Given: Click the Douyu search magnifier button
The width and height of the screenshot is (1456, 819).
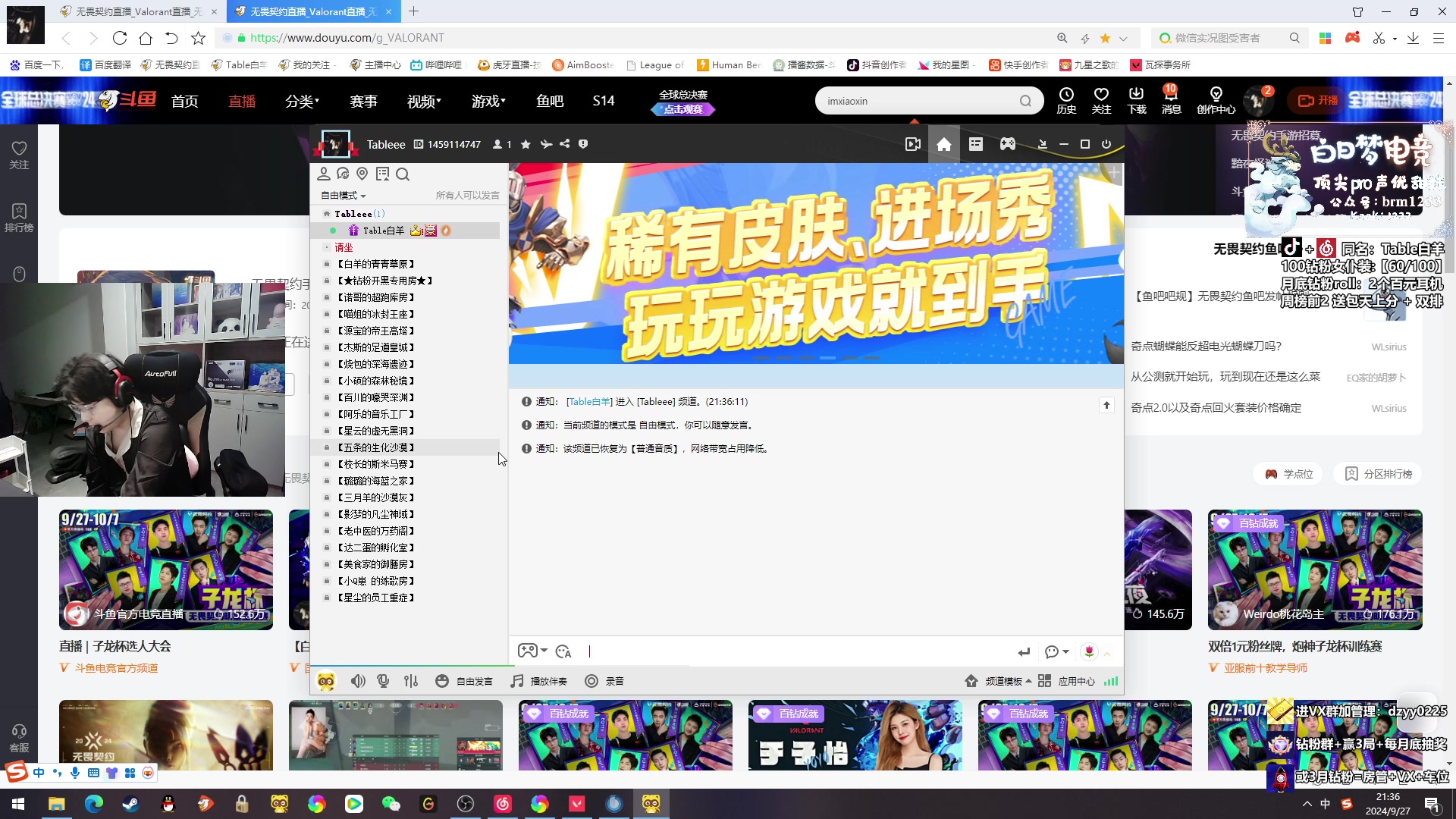Looking at the screenshot, I should point(1025,101).
